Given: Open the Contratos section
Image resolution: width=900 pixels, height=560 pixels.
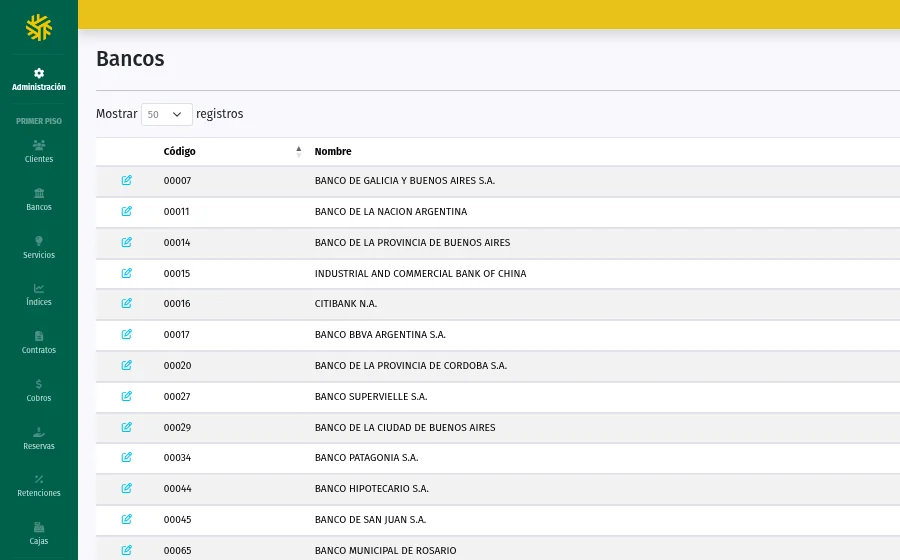Looking at the screenshot, I should coord(38,343).
